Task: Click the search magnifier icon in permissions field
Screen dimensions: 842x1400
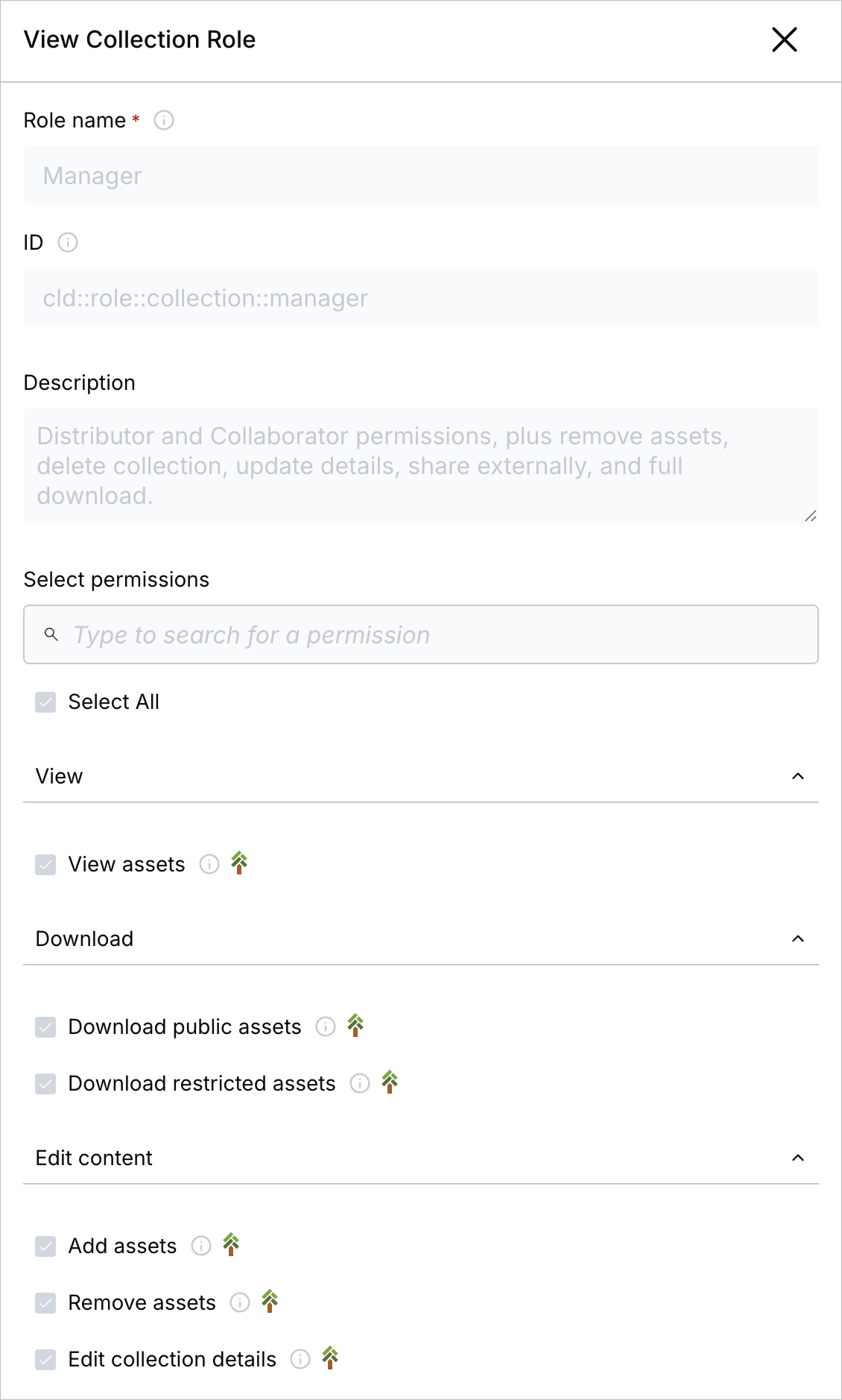Action: coord(51,634)
